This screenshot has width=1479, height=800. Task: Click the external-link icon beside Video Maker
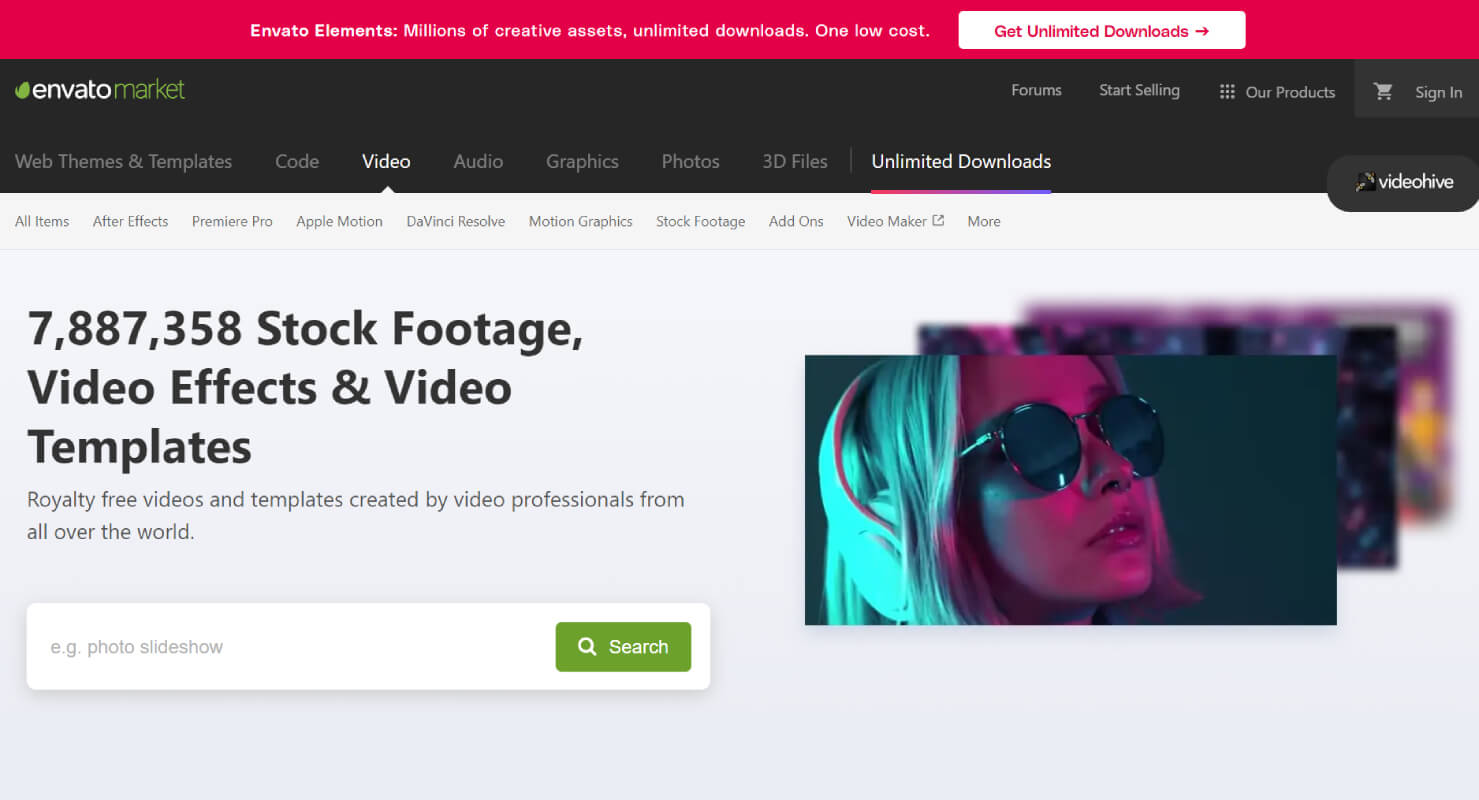pos(938,221)
